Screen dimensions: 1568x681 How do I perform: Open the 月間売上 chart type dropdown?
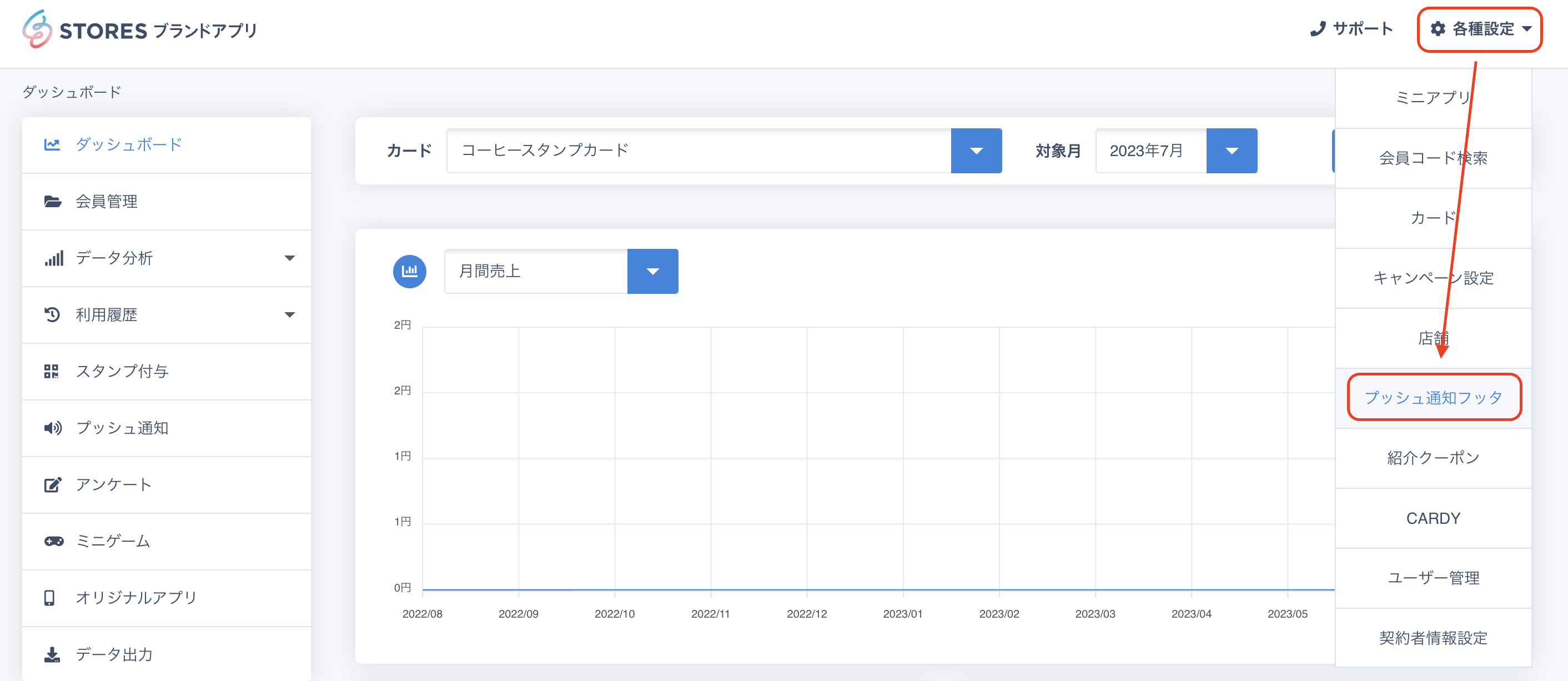click(x=652, y=271)
